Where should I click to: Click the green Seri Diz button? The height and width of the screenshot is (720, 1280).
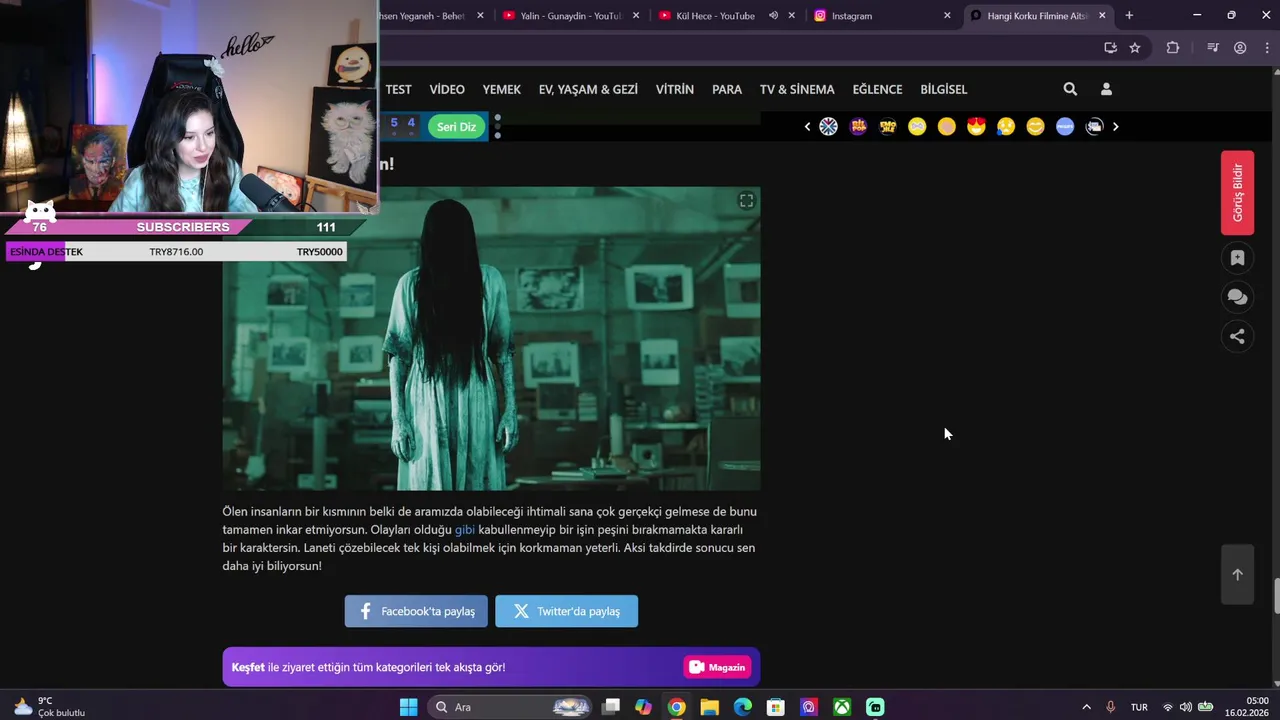pyautogui.click(x=456, y=126)
